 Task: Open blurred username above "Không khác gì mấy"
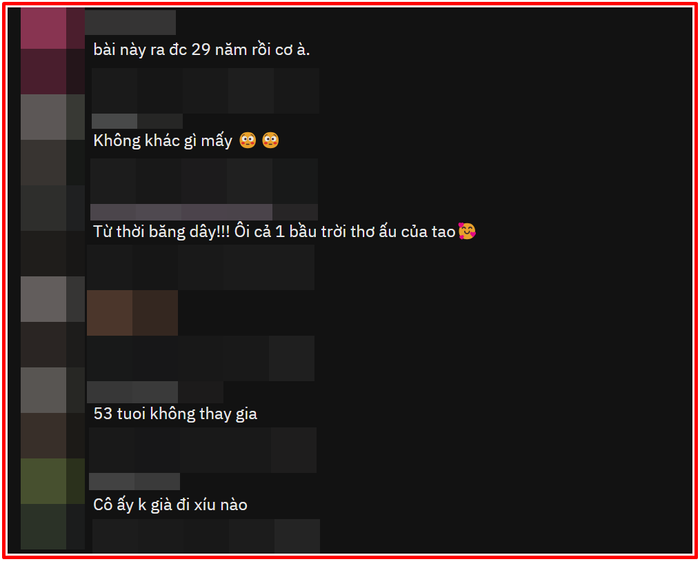[x=137, y=121]
